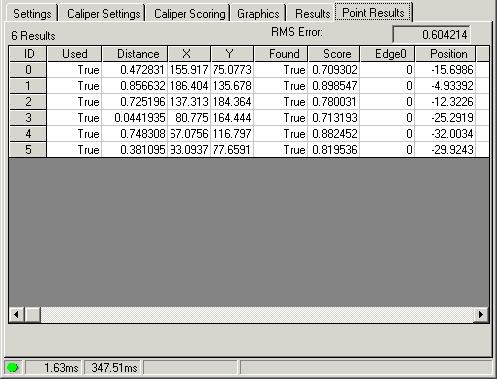This screenshot has width=497, height=379.
Task: Select distance cell 0.725196
Action: [x=135, y=102]
